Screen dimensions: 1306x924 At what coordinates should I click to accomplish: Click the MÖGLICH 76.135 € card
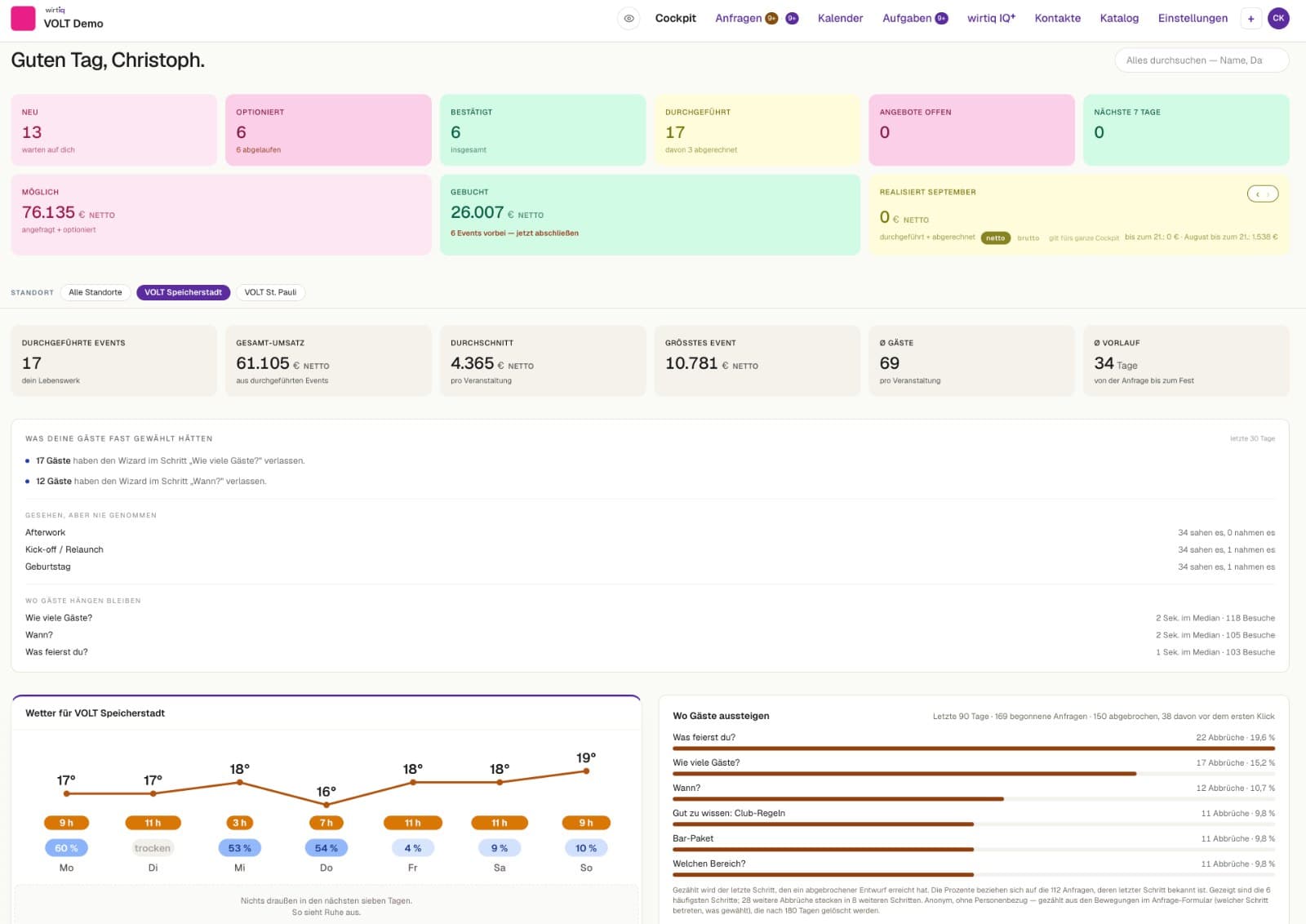point(221,214)
